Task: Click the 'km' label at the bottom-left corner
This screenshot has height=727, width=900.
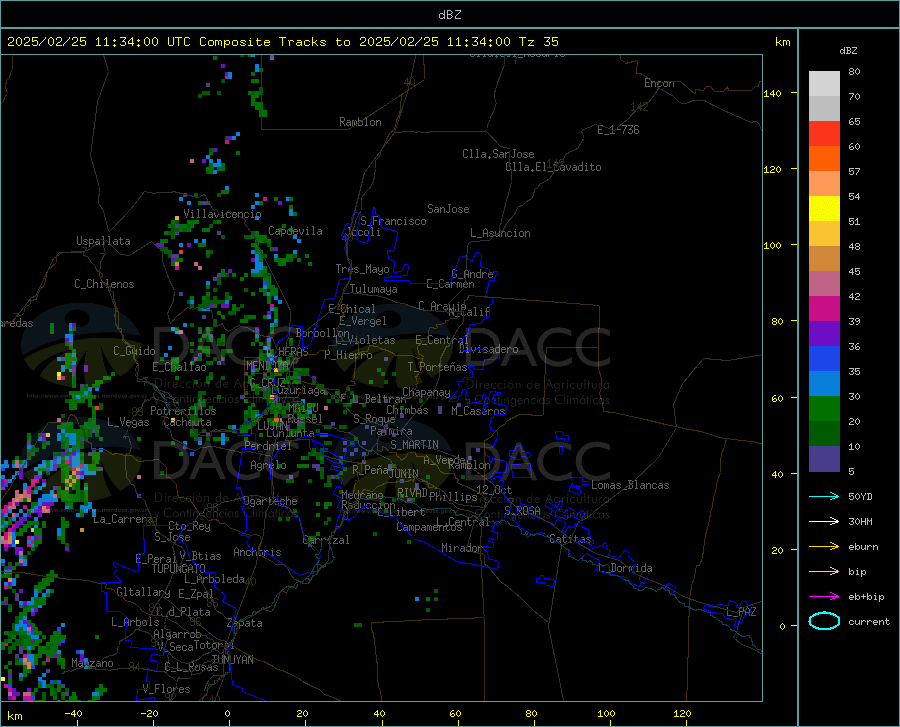Action: click(14, 716)
